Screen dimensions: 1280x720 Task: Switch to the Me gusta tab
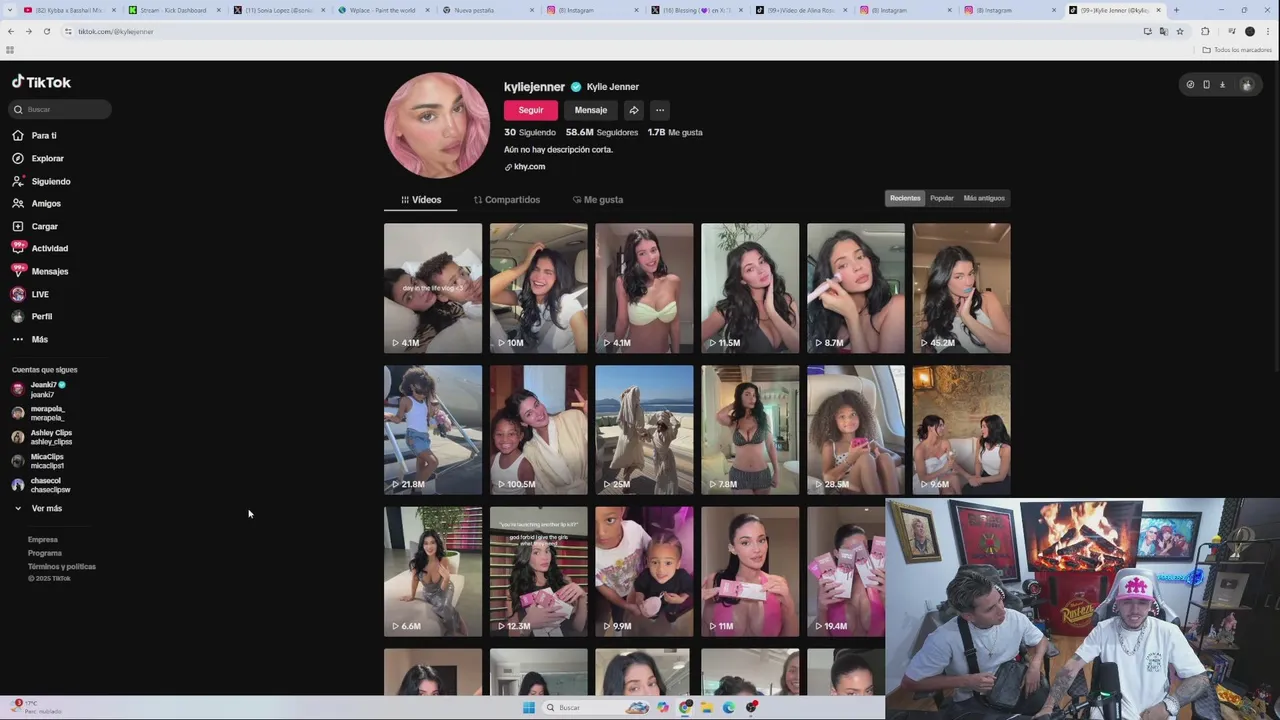(598, 200)
